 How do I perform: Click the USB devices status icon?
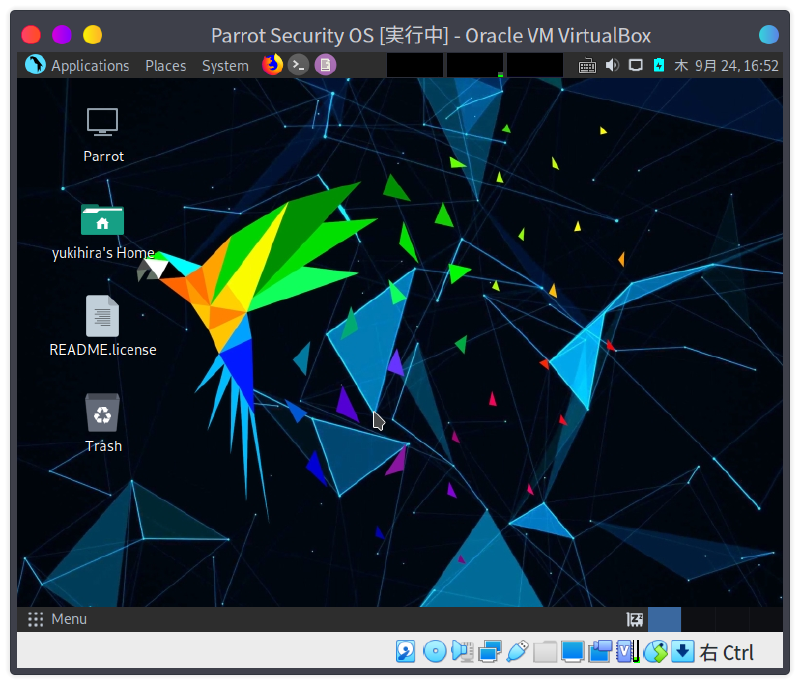pos(517,652)
